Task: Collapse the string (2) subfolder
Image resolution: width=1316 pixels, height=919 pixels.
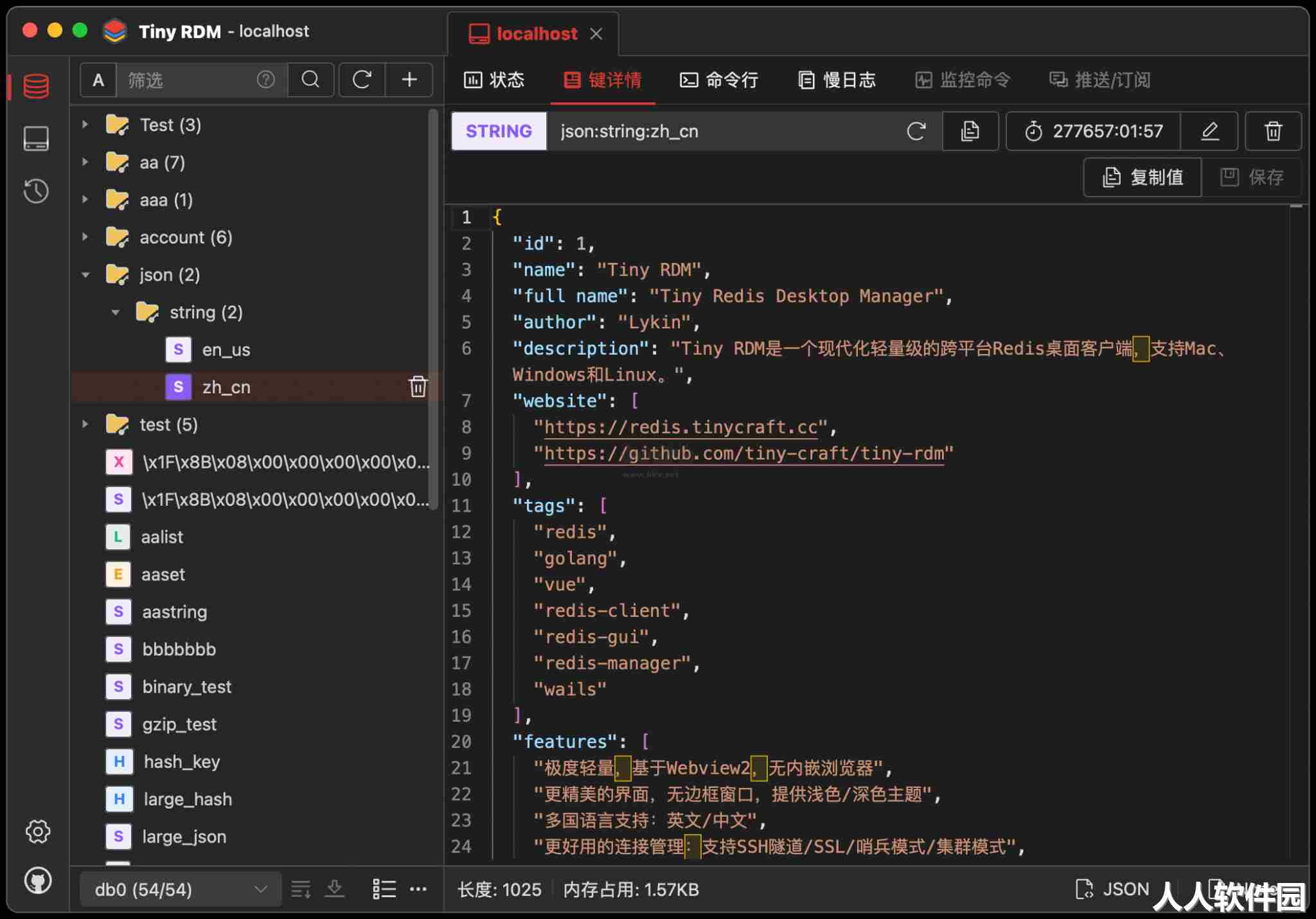Action: click(116, 312)
